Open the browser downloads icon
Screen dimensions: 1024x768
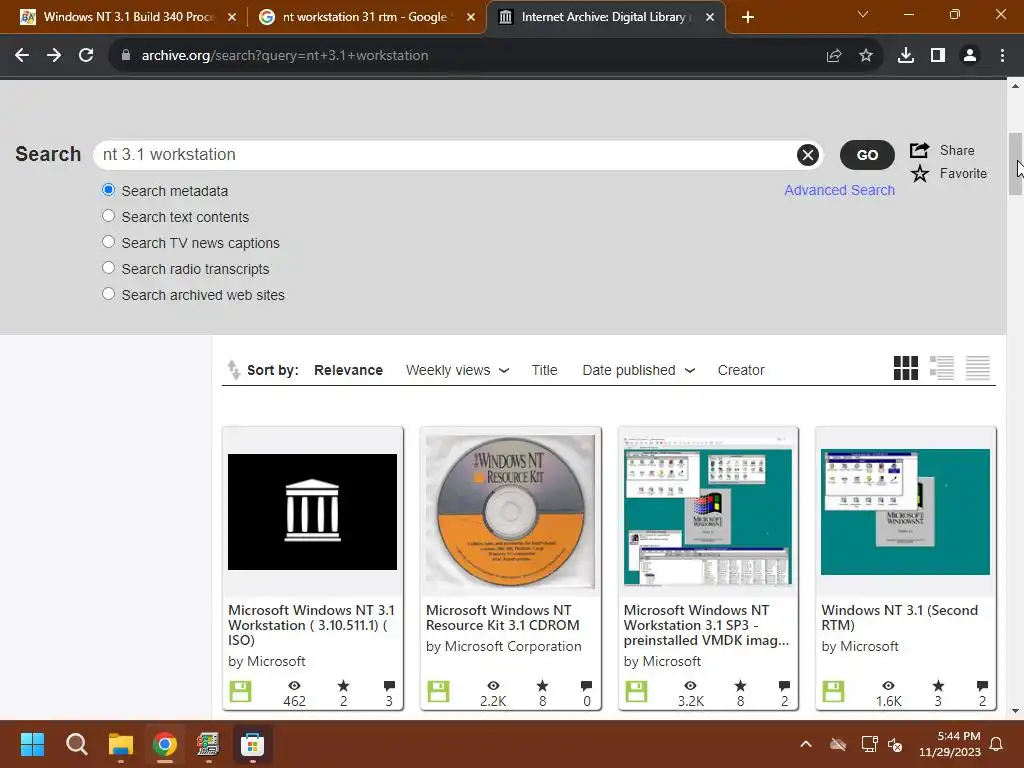coord(906,56)
